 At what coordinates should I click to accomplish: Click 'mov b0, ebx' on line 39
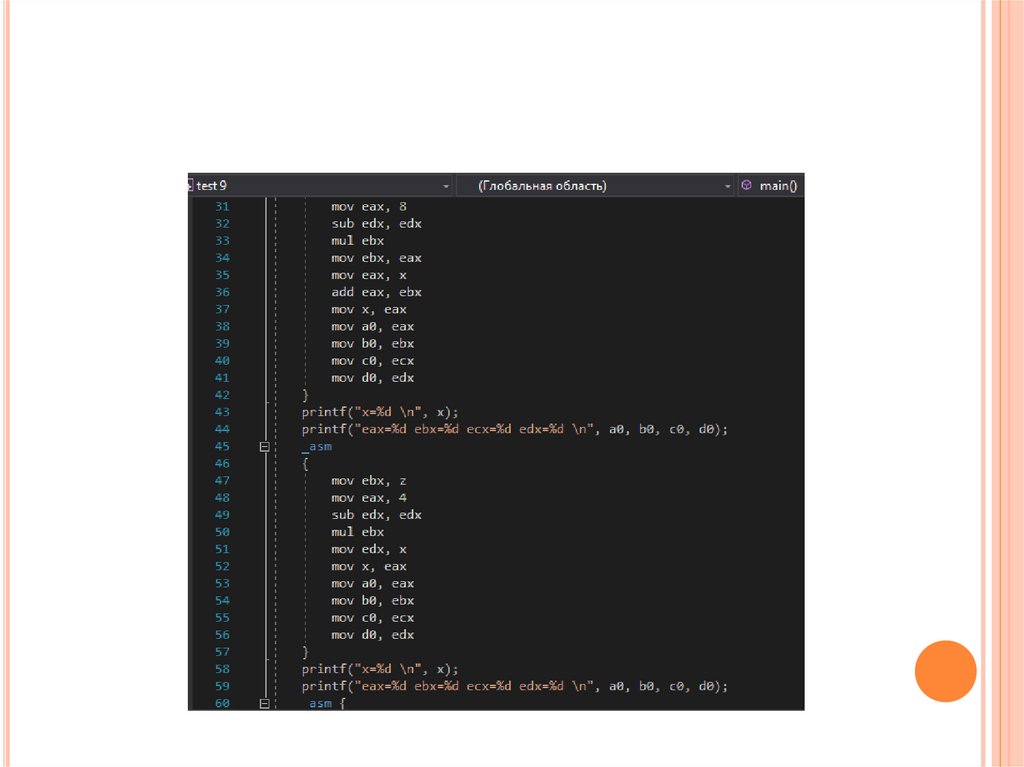coord(372,344)
